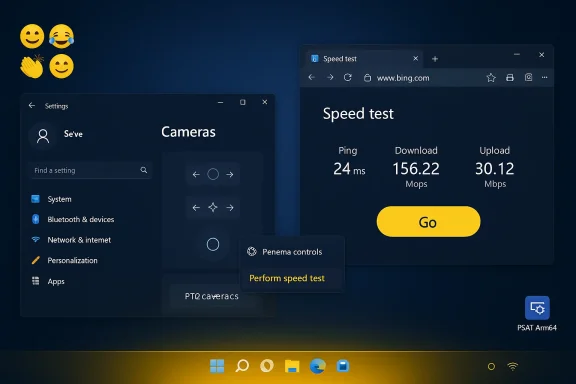Open Bluetooth & devices settings
Viewport: 576px width, 384px height.
(x=80, y=219)
